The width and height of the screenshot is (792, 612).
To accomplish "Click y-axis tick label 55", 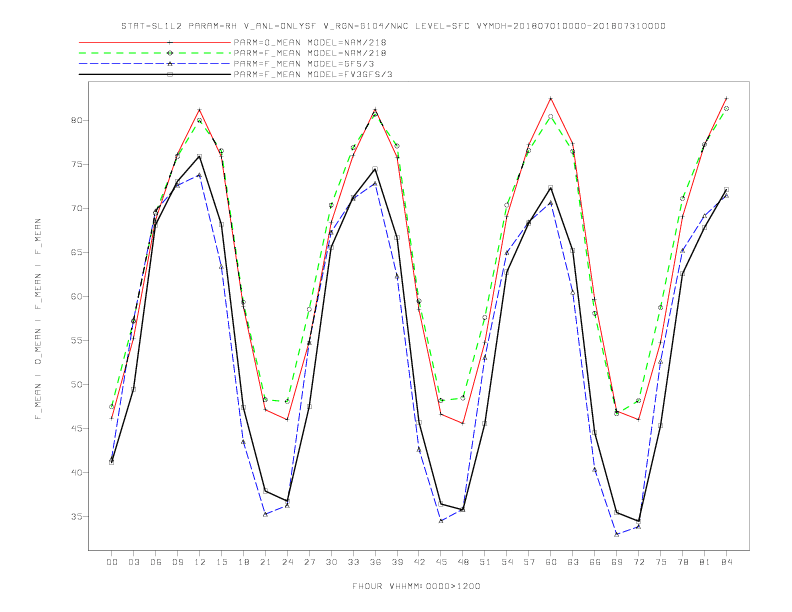I will coord(76,340).
